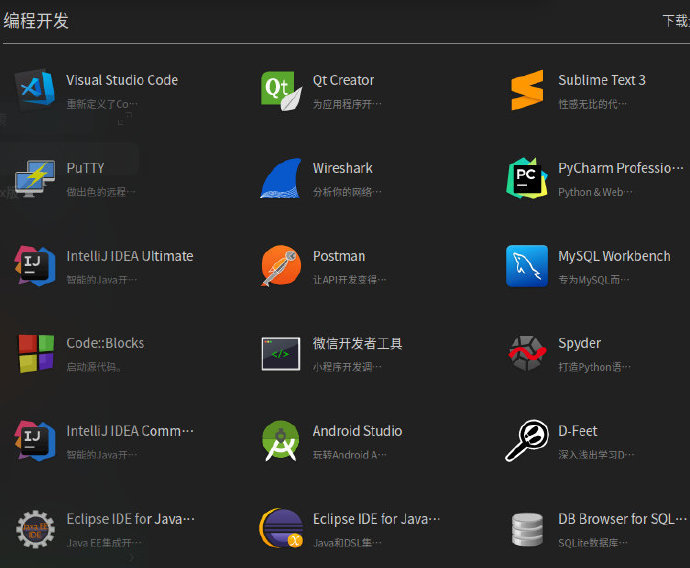Open the Eclipse Java EE gear icon
This screenshot has height=568, width=690.
(36, 529)
